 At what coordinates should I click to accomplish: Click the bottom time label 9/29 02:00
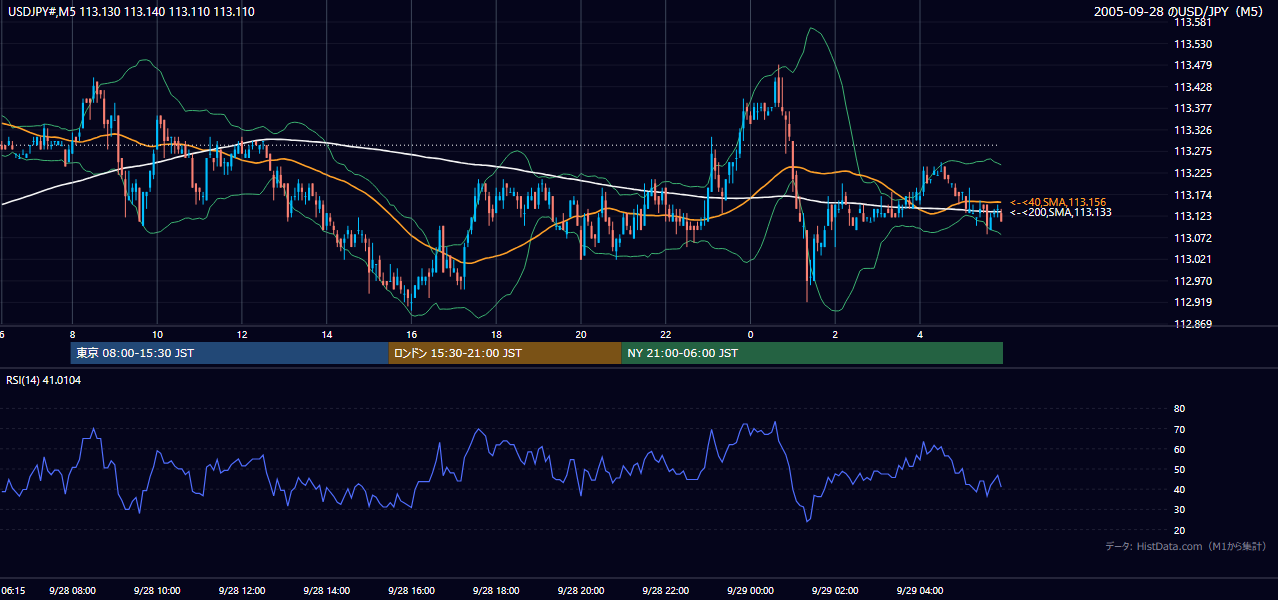[x=836, y=591]
